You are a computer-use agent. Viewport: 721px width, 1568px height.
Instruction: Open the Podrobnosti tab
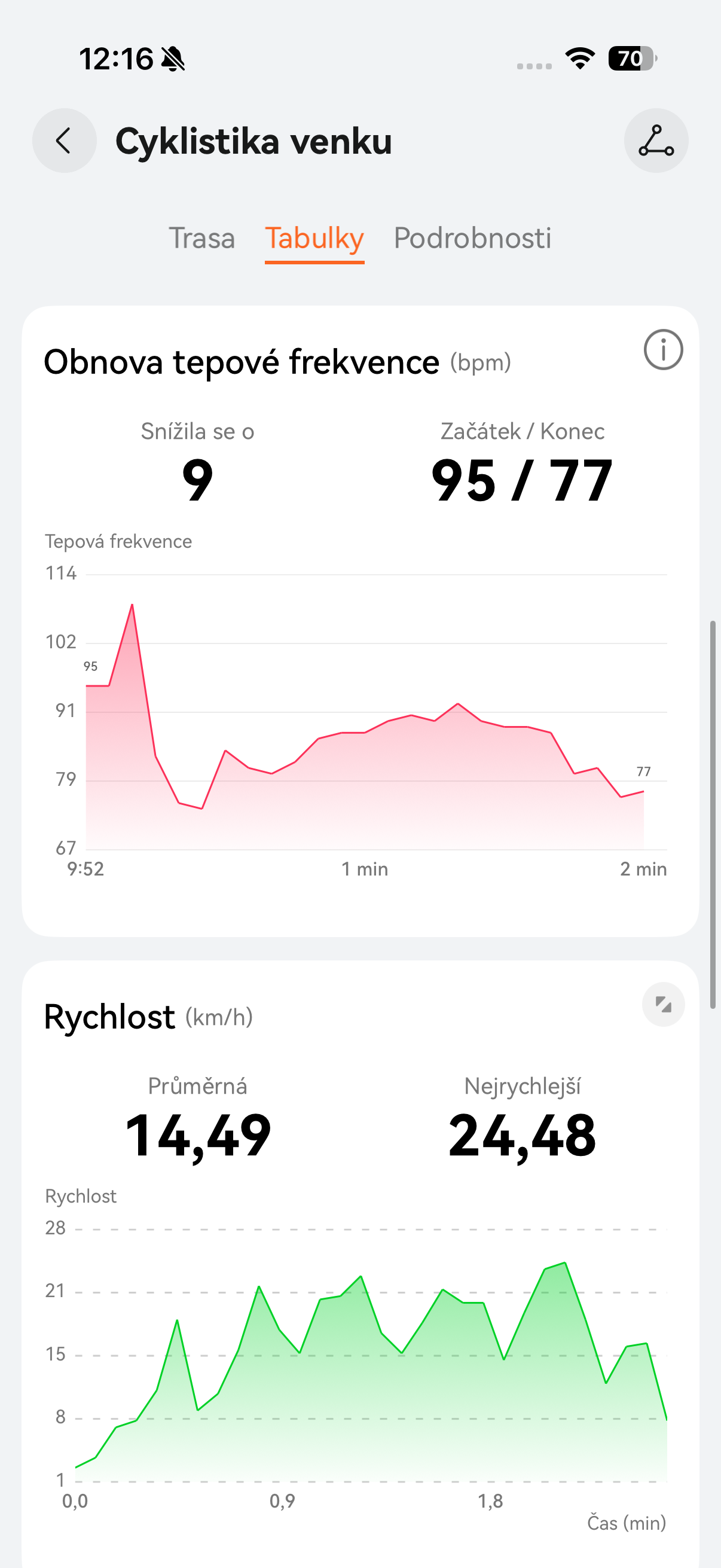pos(472,238)
